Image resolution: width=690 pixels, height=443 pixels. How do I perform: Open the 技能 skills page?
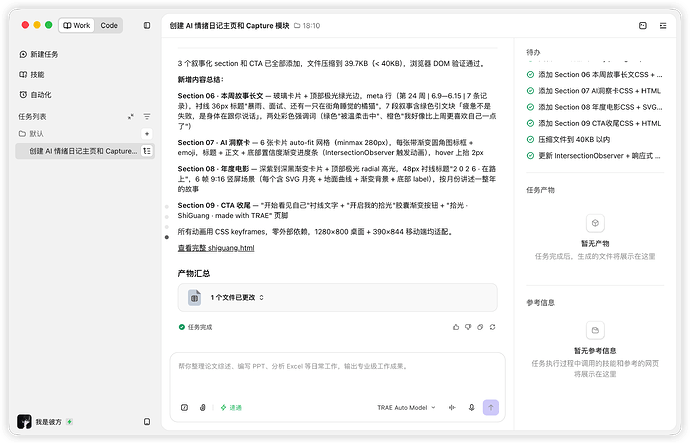tap(32, 74)
